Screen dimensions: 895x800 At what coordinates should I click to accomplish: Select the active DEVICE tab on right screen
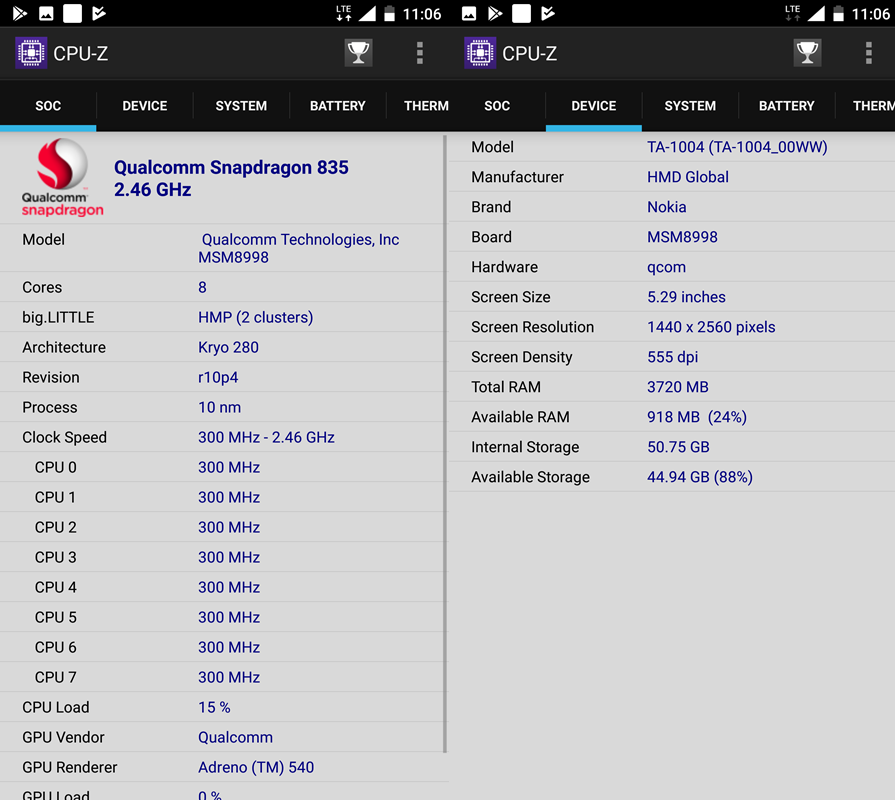tap(594, 106)
